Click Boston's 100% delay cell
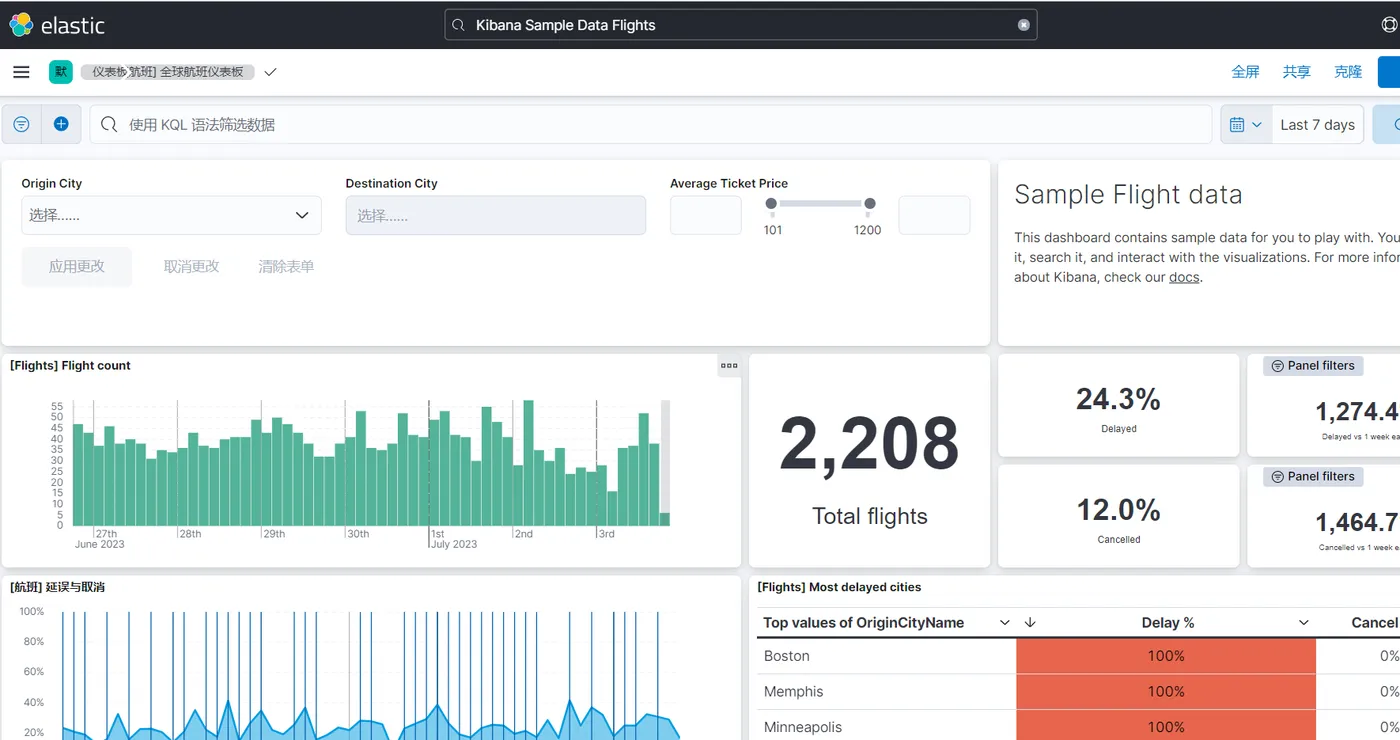This screenshot has width=1400, height=740. click(x=1166, y=656)
